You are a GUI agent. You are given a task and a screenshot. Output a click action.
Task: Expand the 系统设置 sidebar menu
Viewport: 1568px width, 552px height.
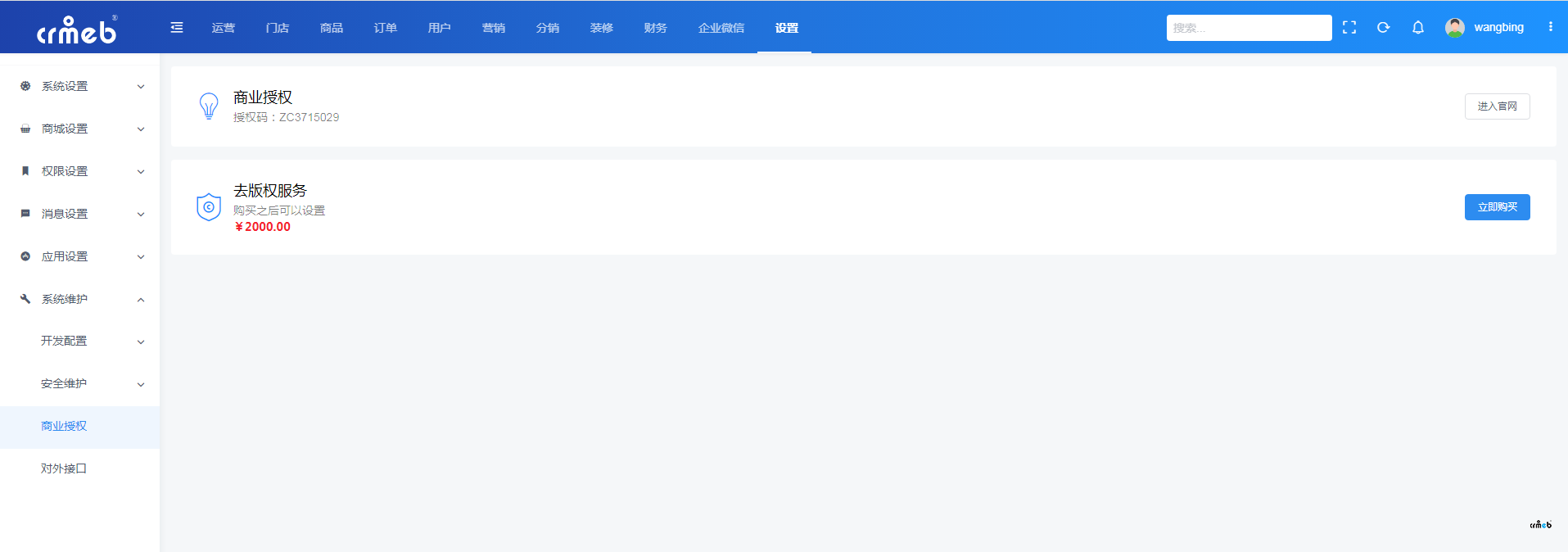coord(80,86)
